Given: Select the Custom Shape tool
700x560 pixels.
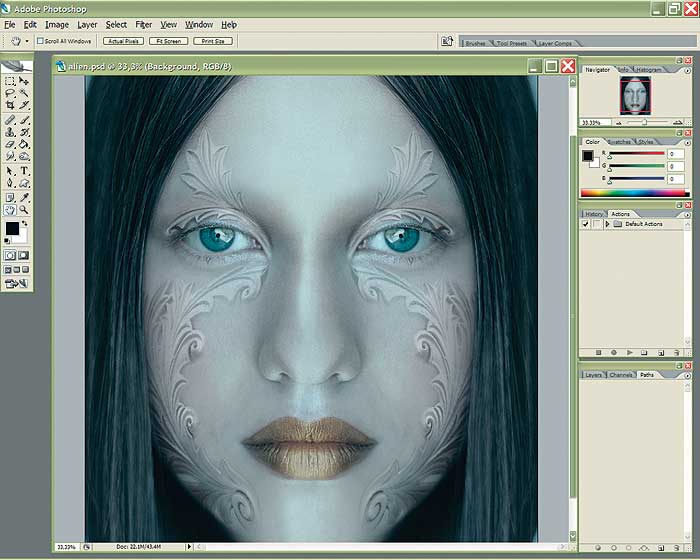Looking at the screenshot, I should (x=24, y=183).
